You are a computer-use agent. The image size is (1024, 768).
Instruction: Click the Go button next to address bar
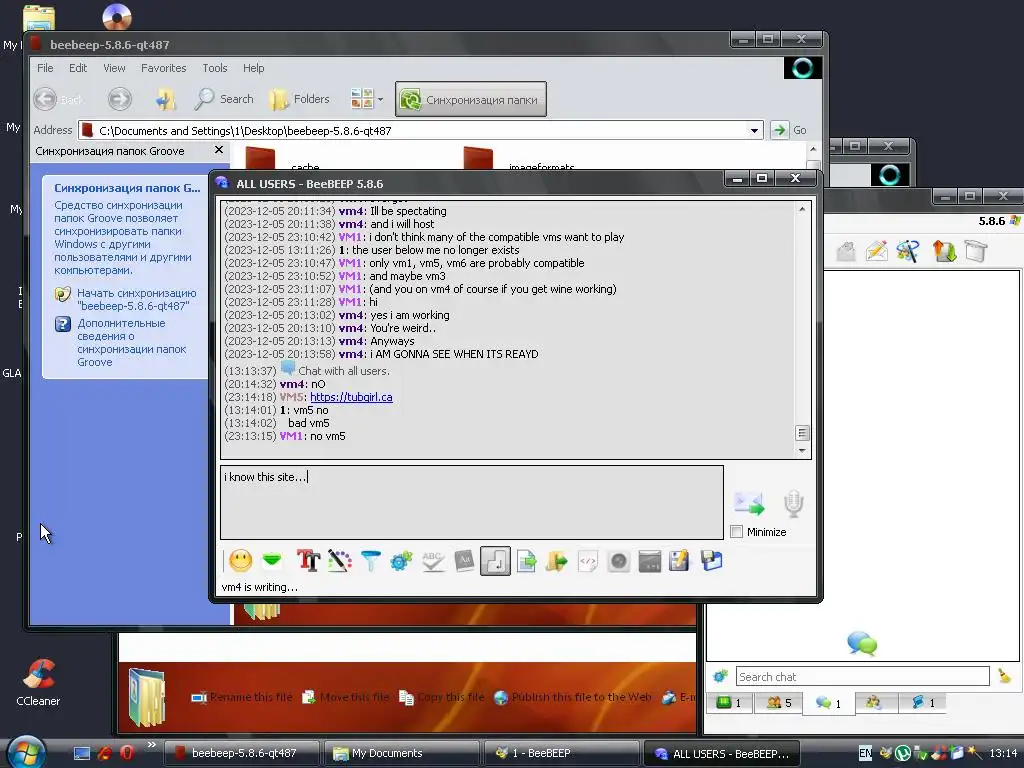(x=790, y=131)
